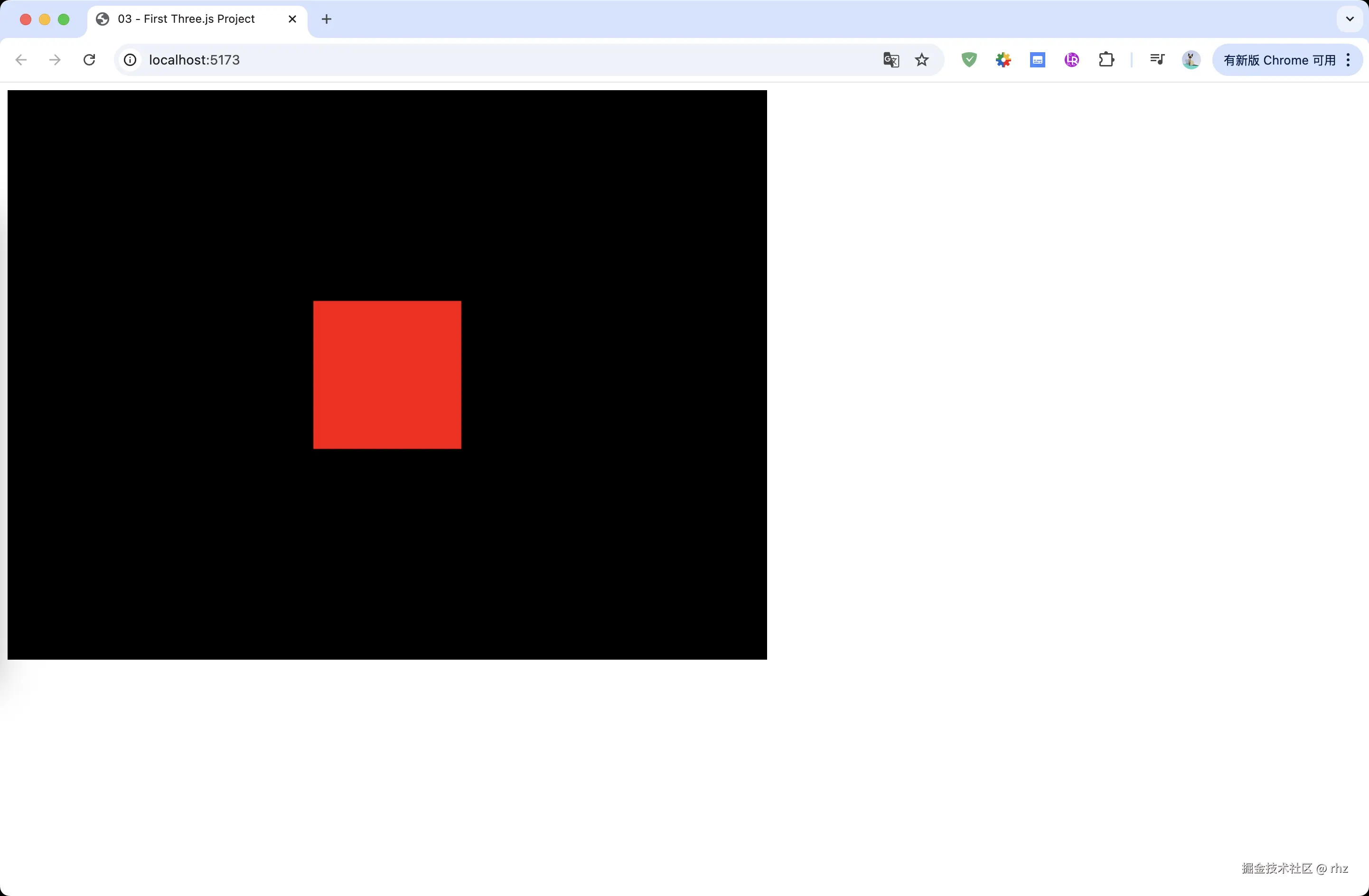Open the Google Translate extension icon

890,60
